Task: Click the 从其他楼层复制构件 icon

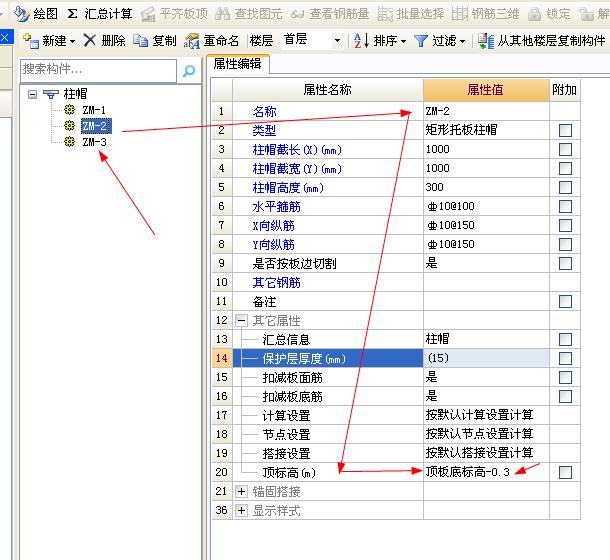Action: point(486,40)
